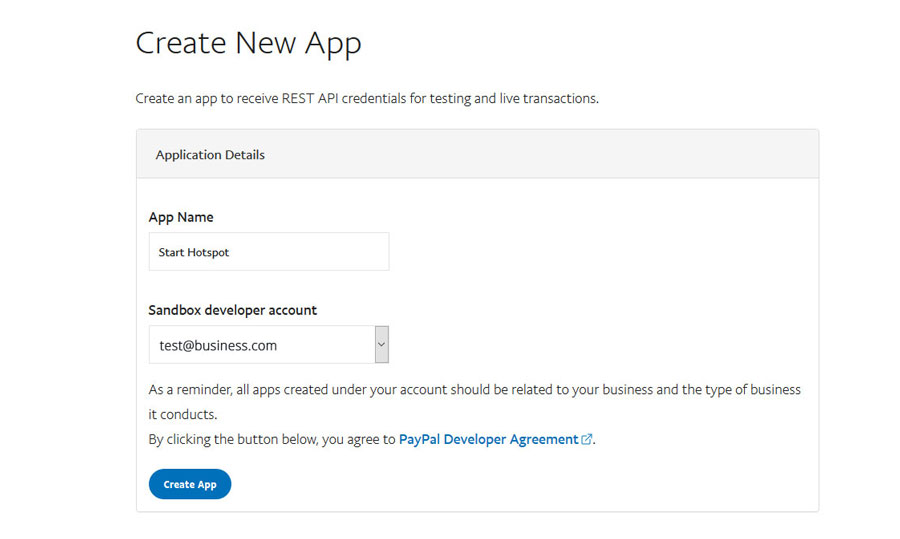This screenshot has height=539, width=900.
Task: Click the external link icon after Developer Agreement
Action: coord(587,439)
